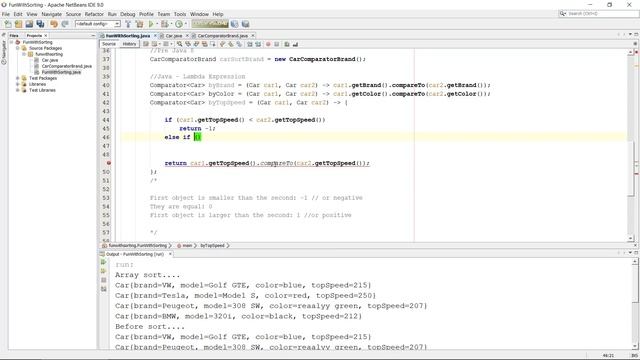Close the Output FunWithSorting (run) tab
The height and width of the screenshot is (360, 640).
[x=170, y=254]
